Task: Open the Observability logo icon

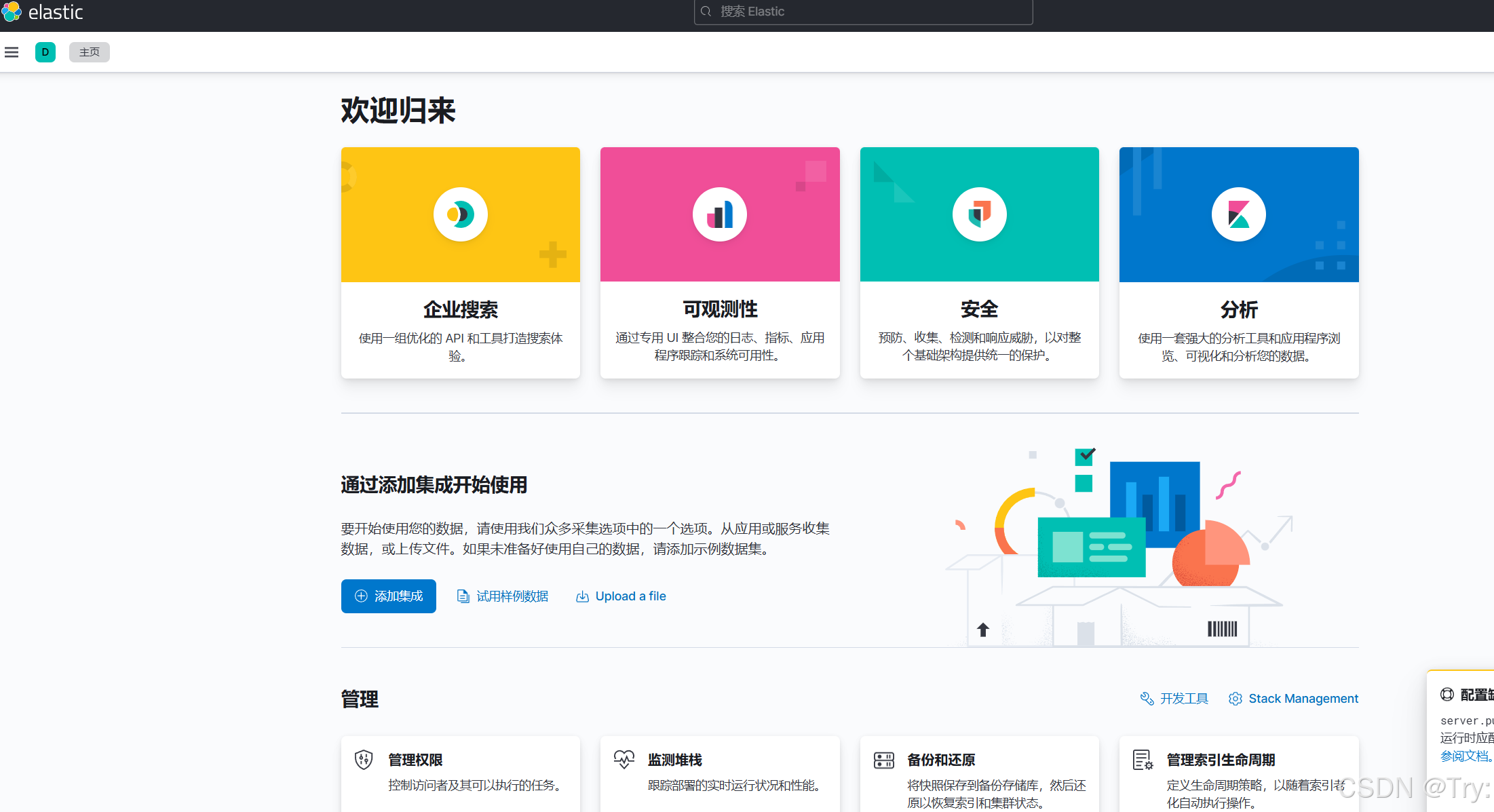Action: pyautogui.click(x=720, y=214)
